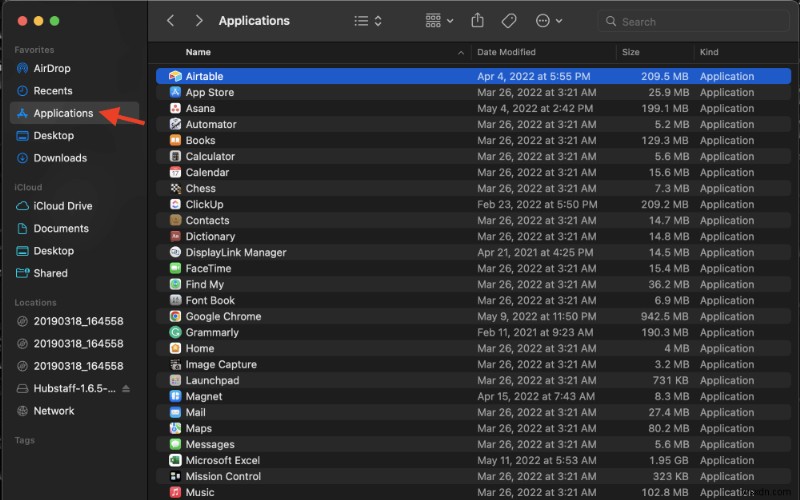Click 'Feb 11, 2021 at 9:23 AM' date
Viewport: 800px width, 500px height.
(535, 333)
